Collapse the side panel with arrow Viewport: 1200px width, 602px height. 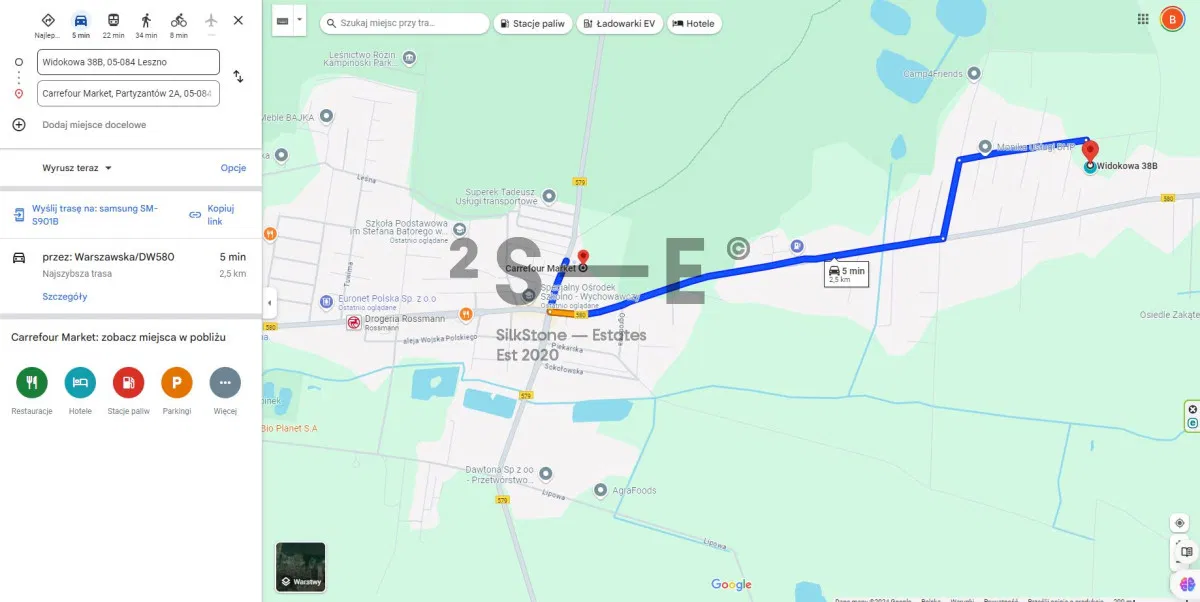pyautogui.click(x=269, y=302)
